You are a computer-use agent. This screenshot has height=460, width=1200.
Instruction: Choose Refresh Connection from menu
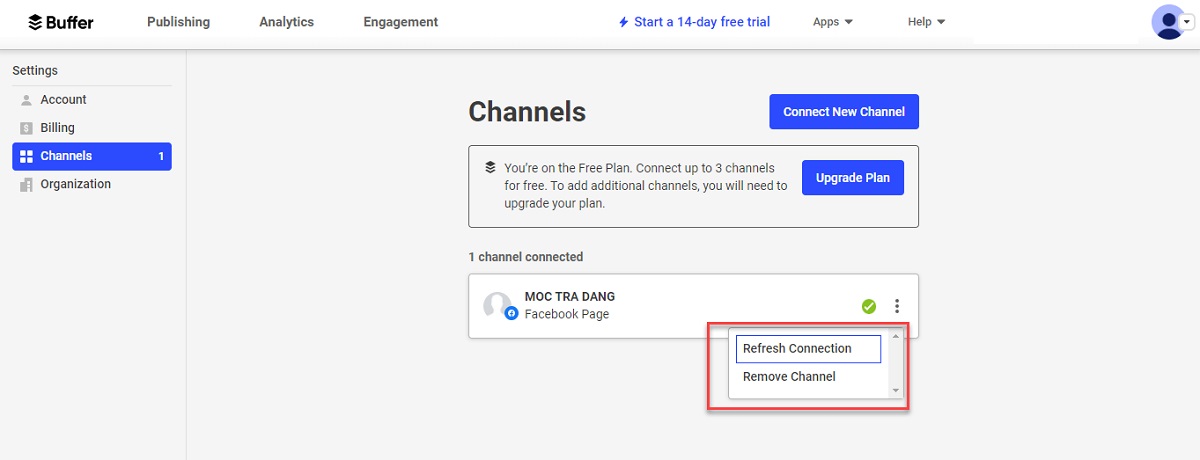pyautogui.click(x=808, y=348)
